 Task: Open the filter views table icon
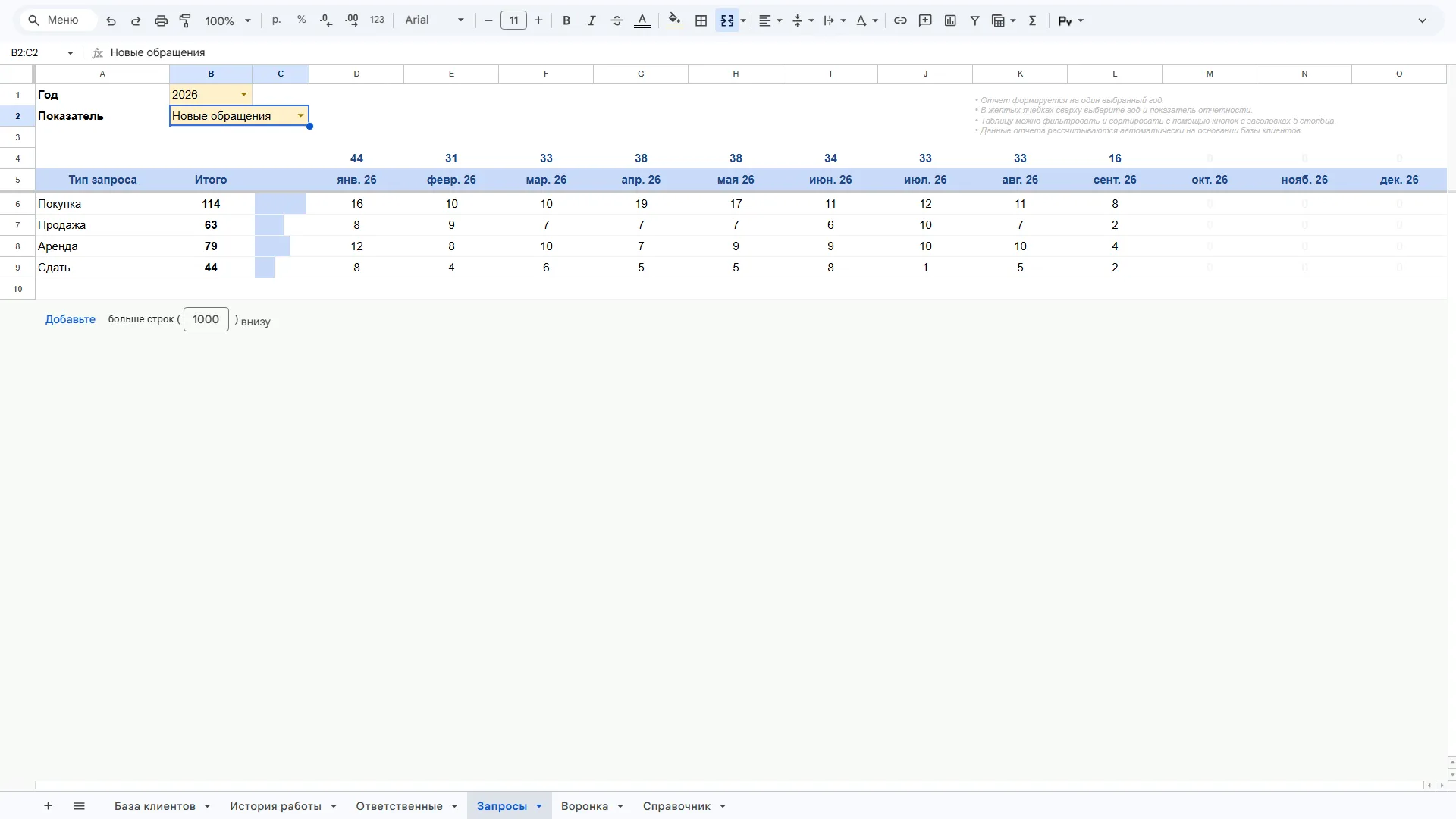point(998,20)
